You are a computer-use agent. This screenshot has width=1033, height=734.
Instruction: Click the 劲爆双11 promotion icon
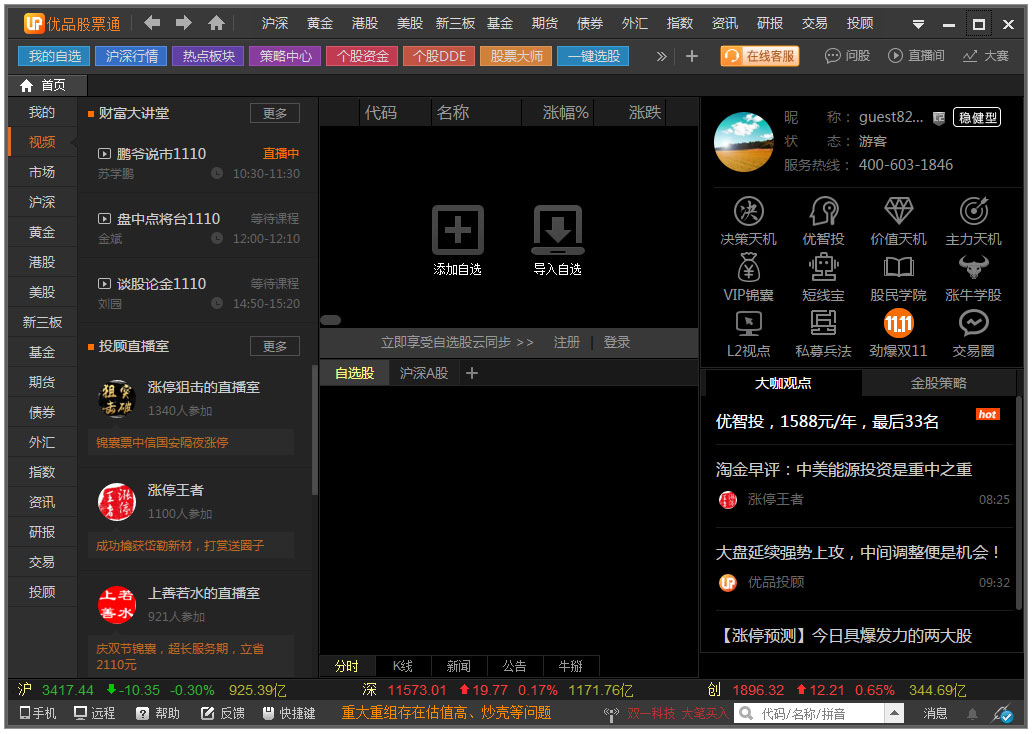pyautogui.click(x=898, y=324)
